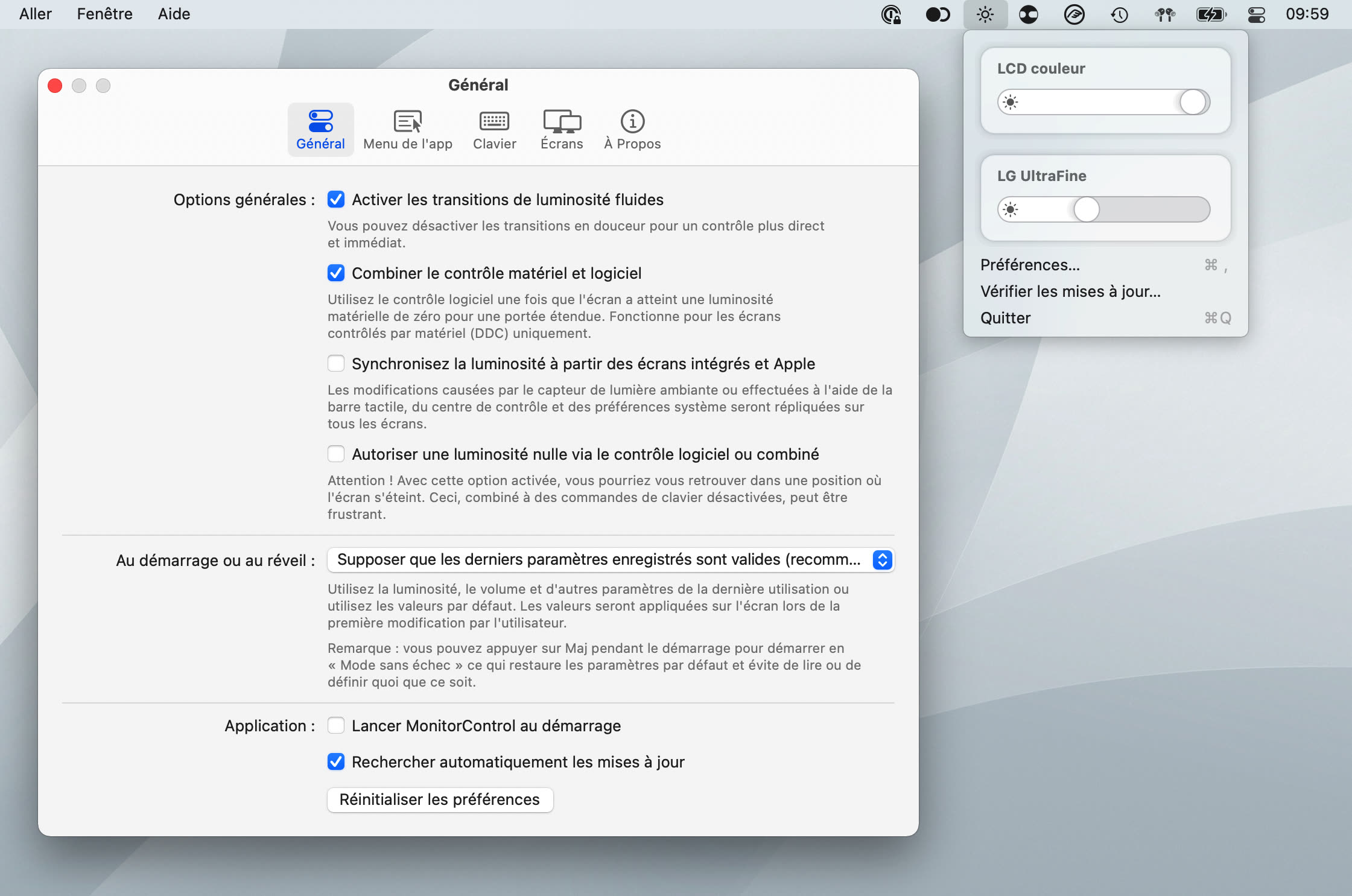Show the À Propos info tab
Image resolution: width=1352 pixels, height=896 pixels.
[x=632, y=130]
